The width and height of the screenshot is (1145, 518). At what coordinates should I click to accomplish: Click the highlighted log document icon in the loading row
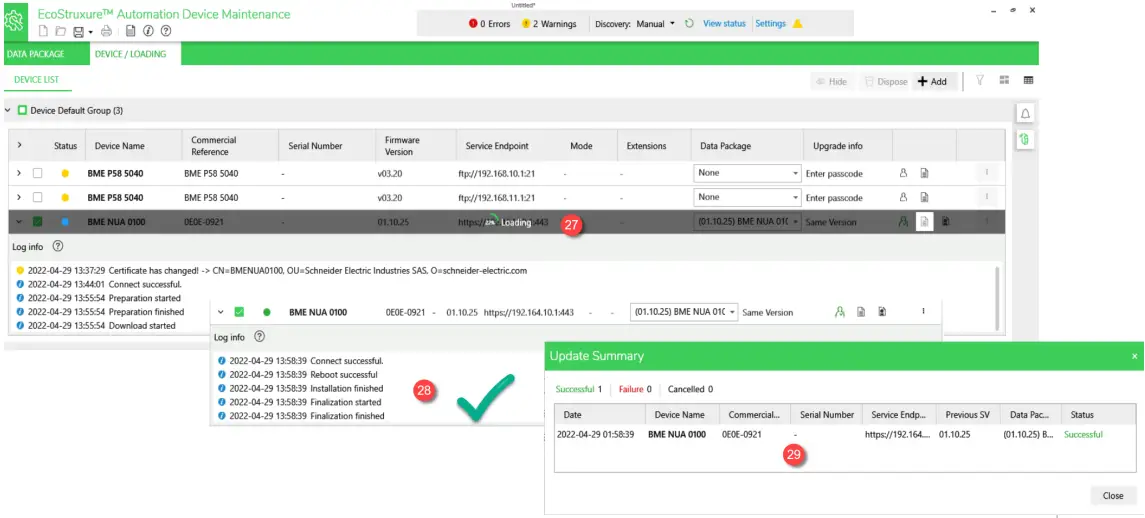click(x=924, y=221)
